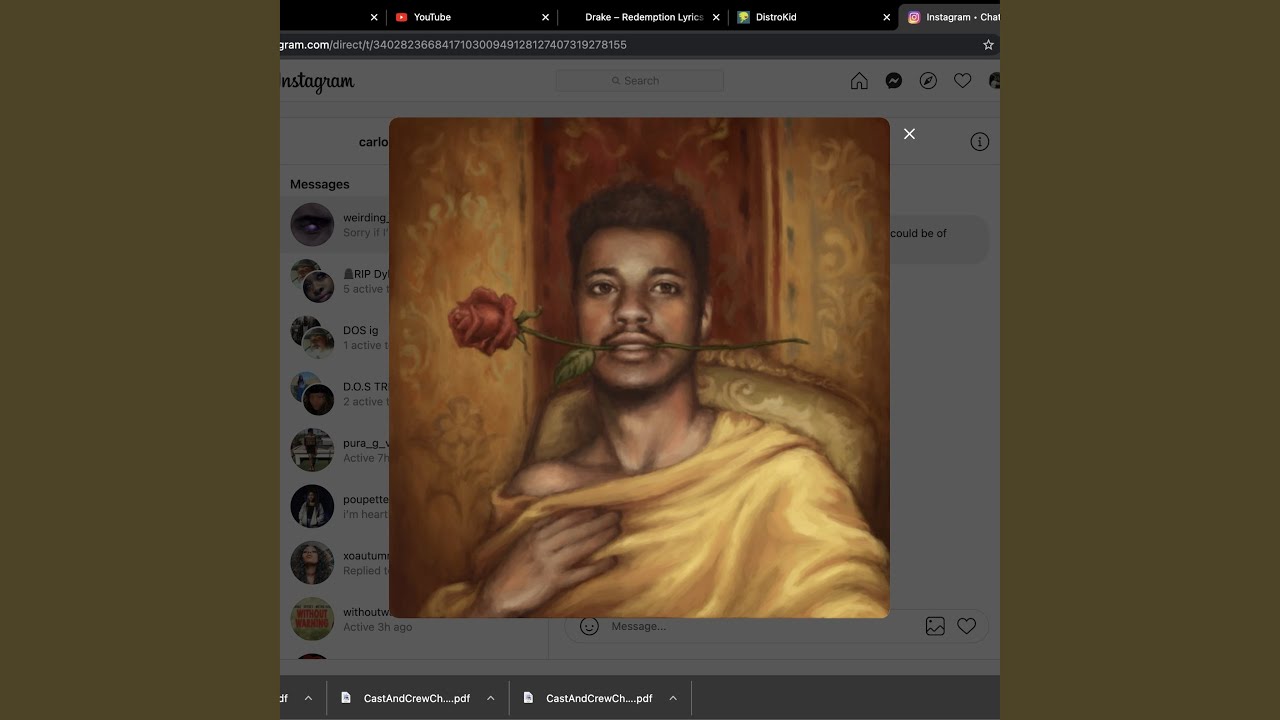Open the pura_g_ conversation
This screenshot has width=1280, height=720.
pos(336,450)
